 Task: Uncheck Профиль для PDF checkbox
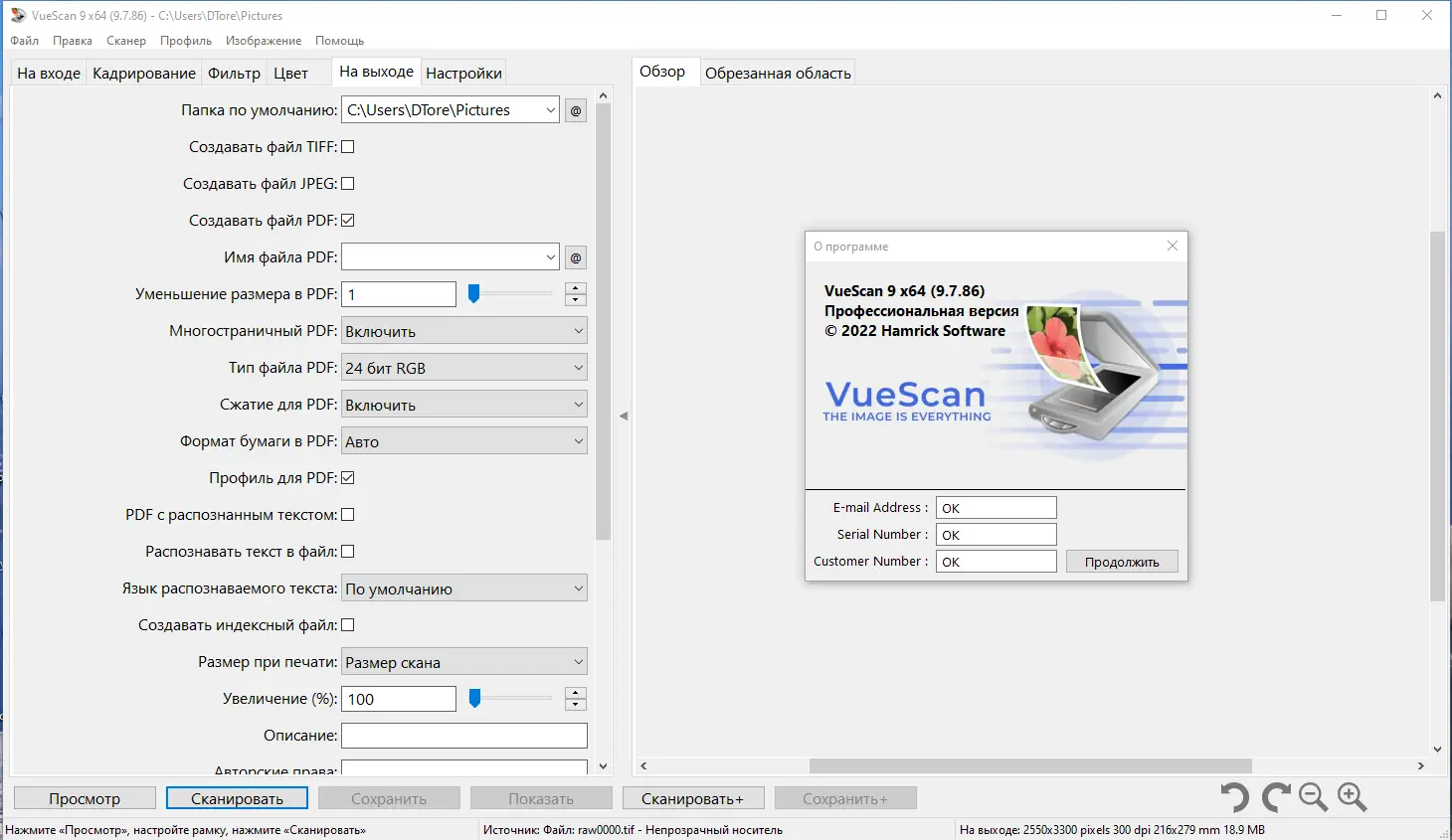(348, 478)
